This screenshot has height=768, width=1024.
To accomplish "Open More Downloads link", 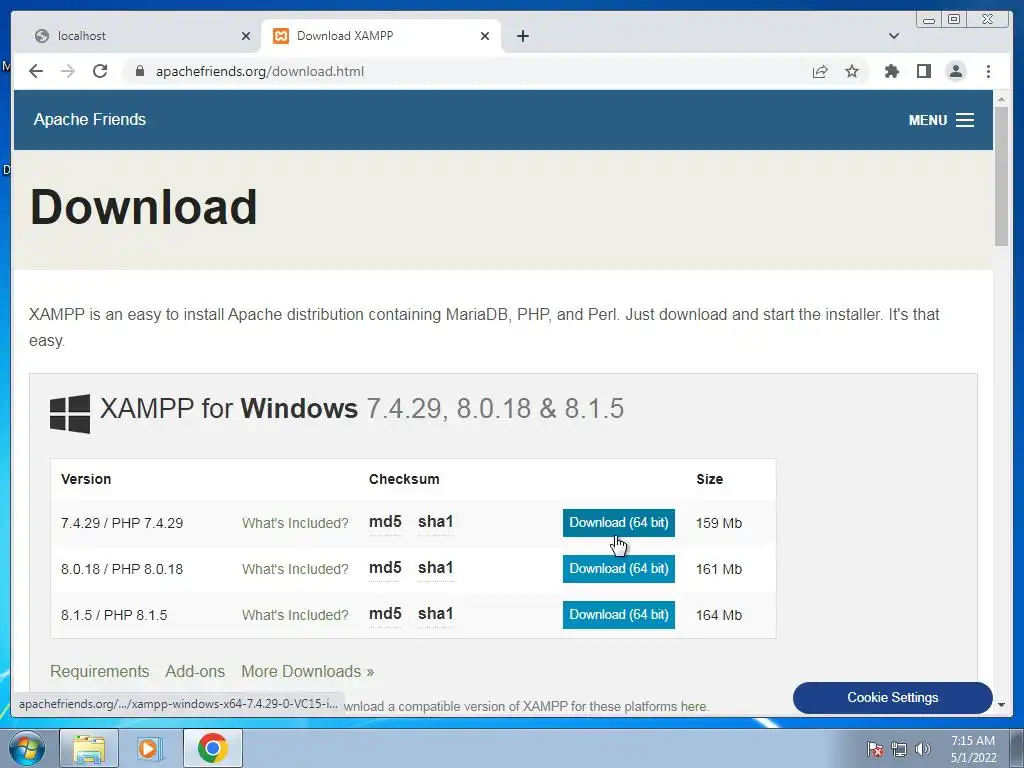I will coord(308,671).
